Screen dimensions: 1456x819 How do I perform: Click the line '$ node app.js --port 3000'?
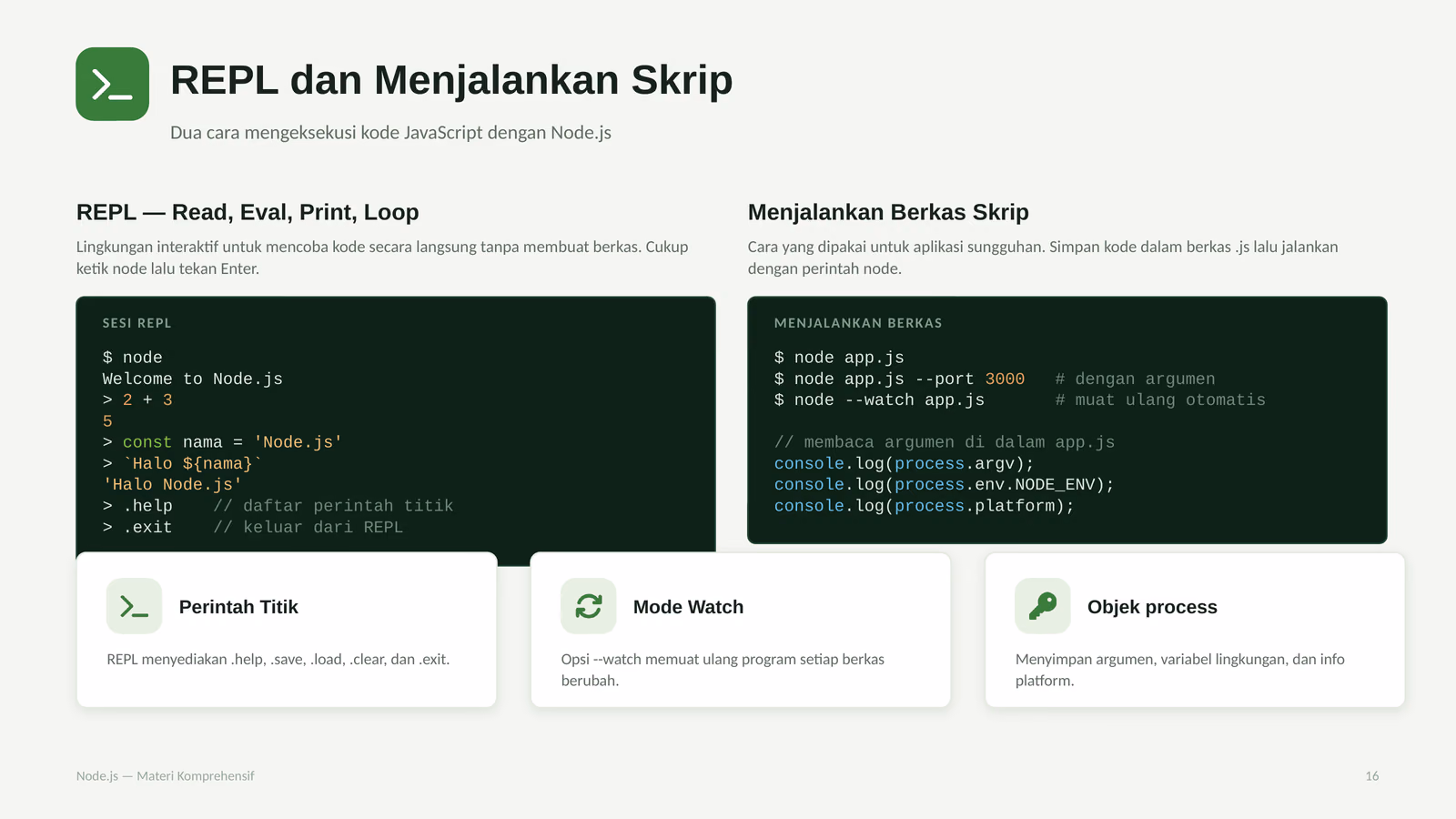click(x=899, y=379)
